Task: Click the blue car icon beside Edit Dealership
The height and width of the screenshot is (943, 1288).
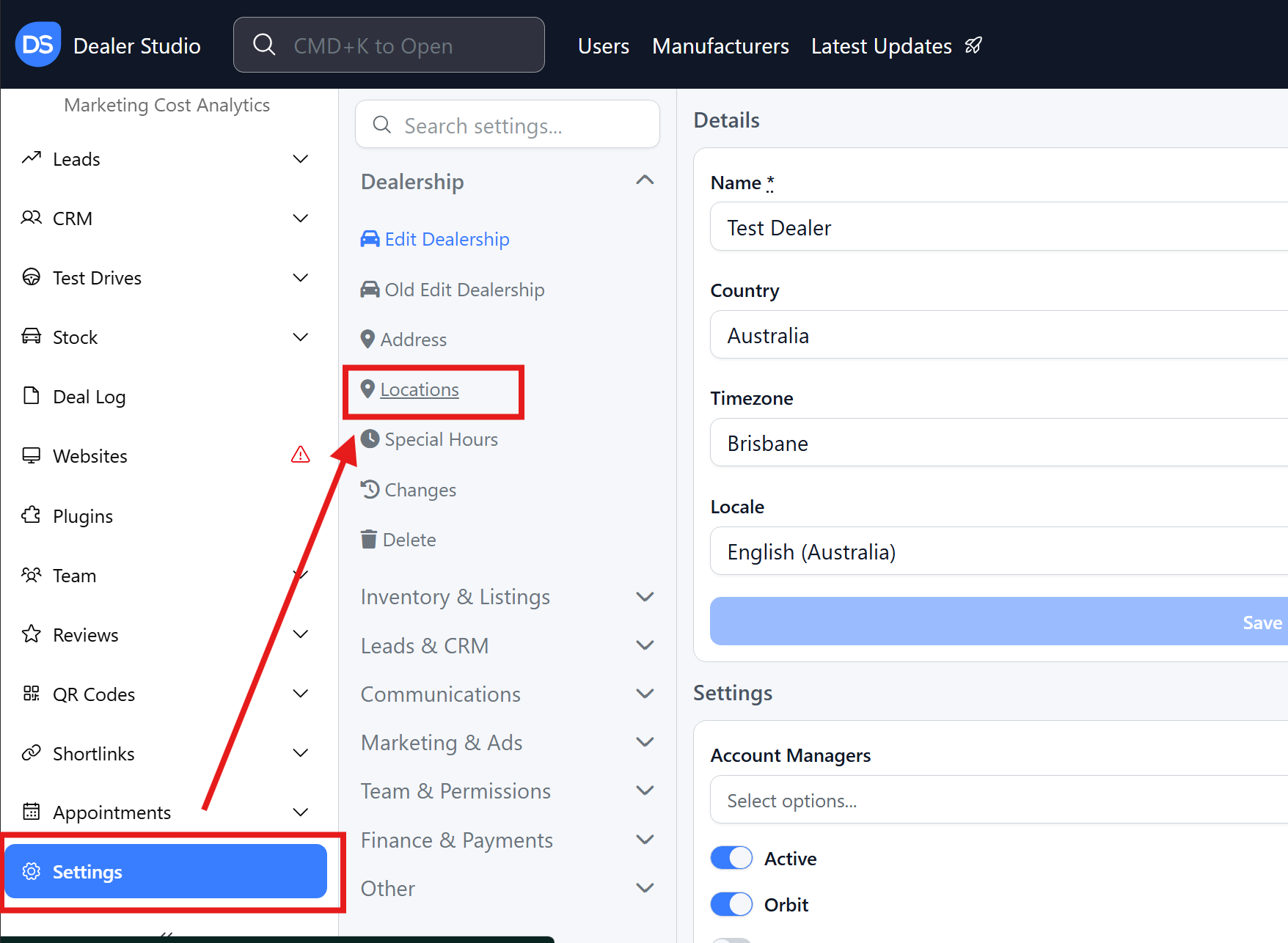Action: (370, 239)
